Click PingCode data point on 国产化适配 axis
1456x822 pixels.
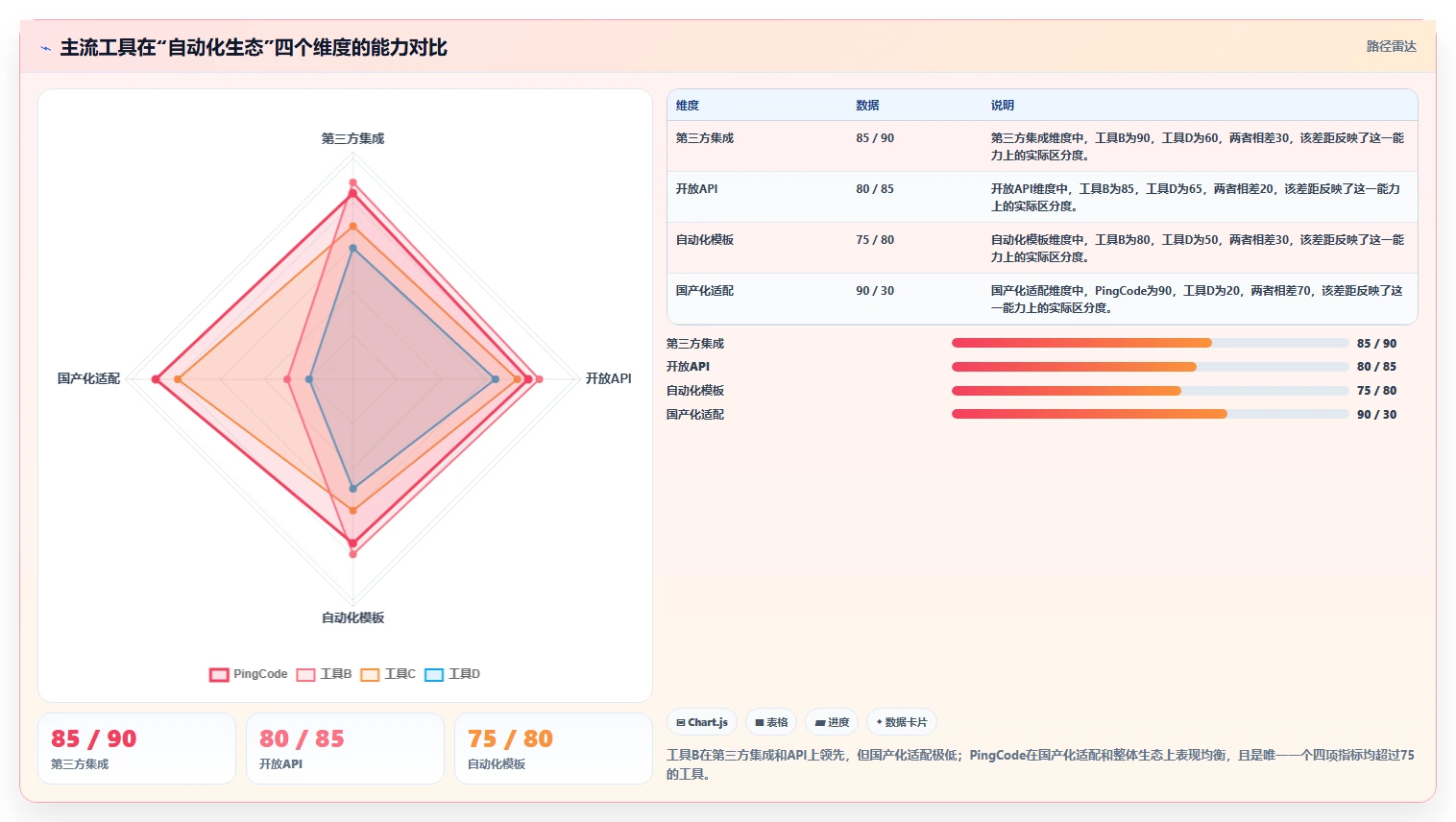156,379
